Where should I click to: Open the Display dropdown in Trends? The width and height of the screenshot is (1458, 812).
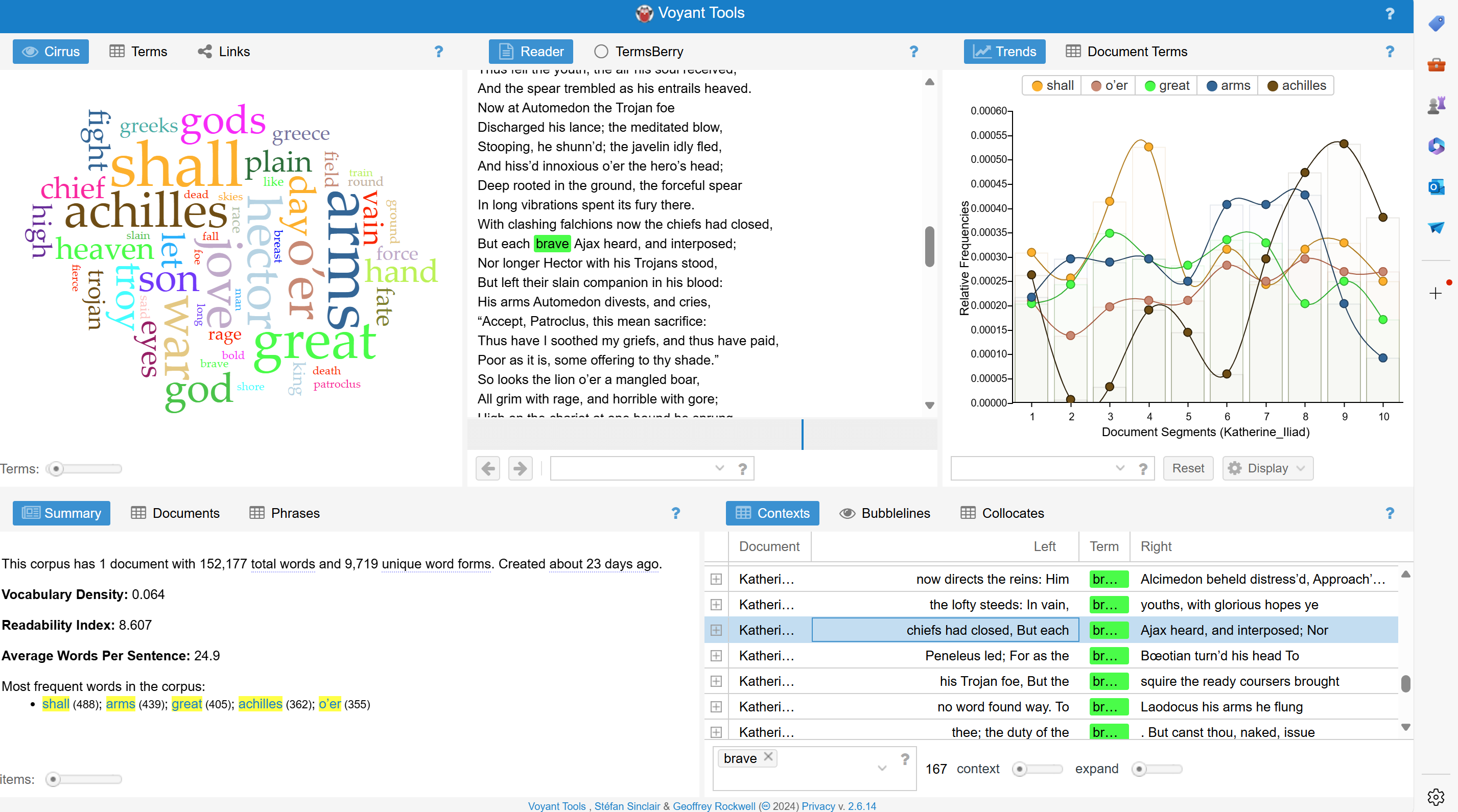(1267, 468)
